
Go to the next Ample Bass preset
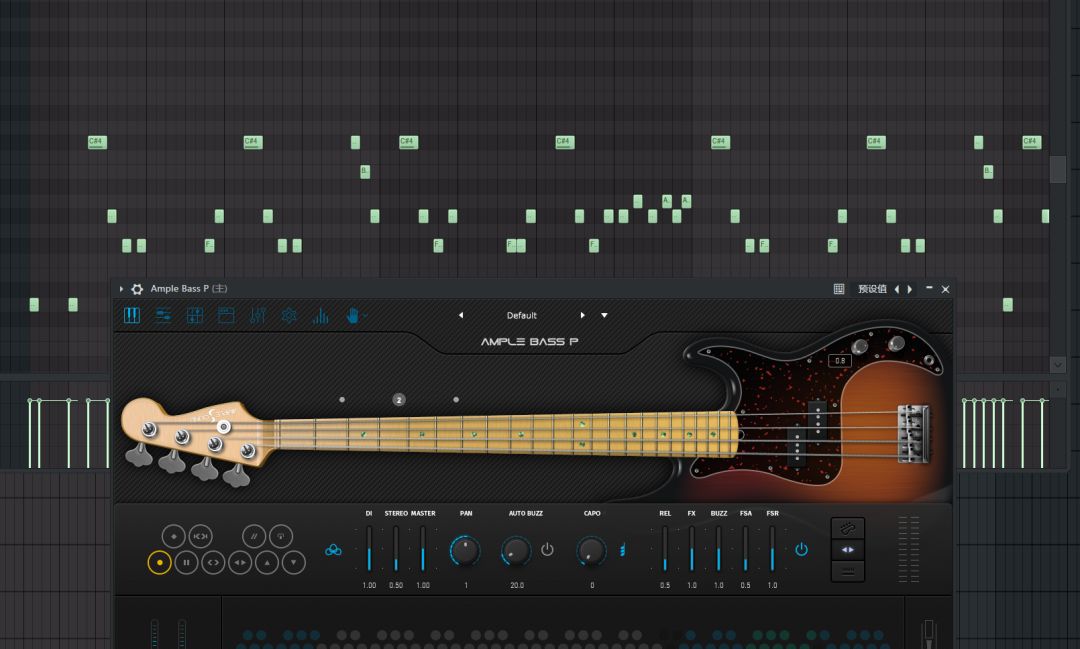tap(583, 315)
